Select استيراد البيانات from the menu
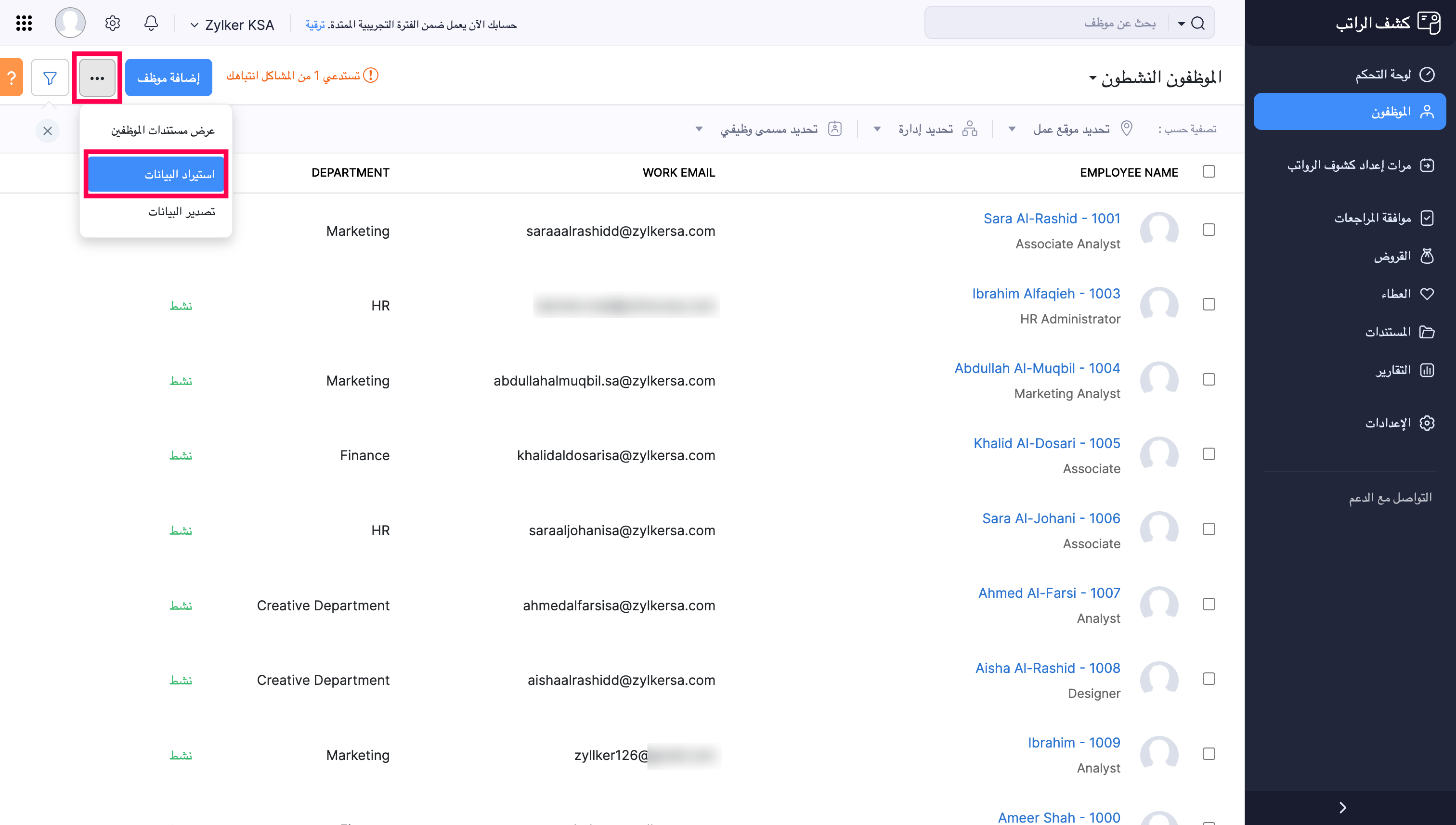This screenshot has width=1456, height=825. coord(157,175)
